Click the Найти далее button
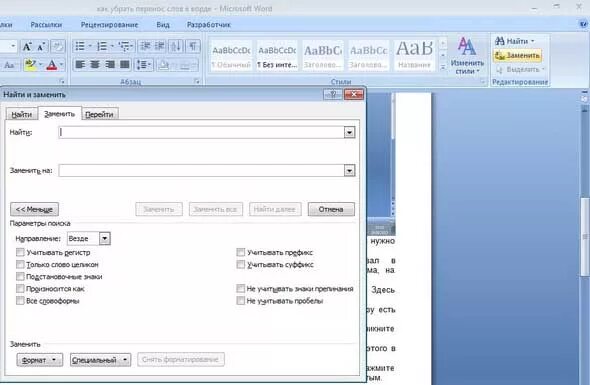The image size is (590, 385). pos(275,209)
